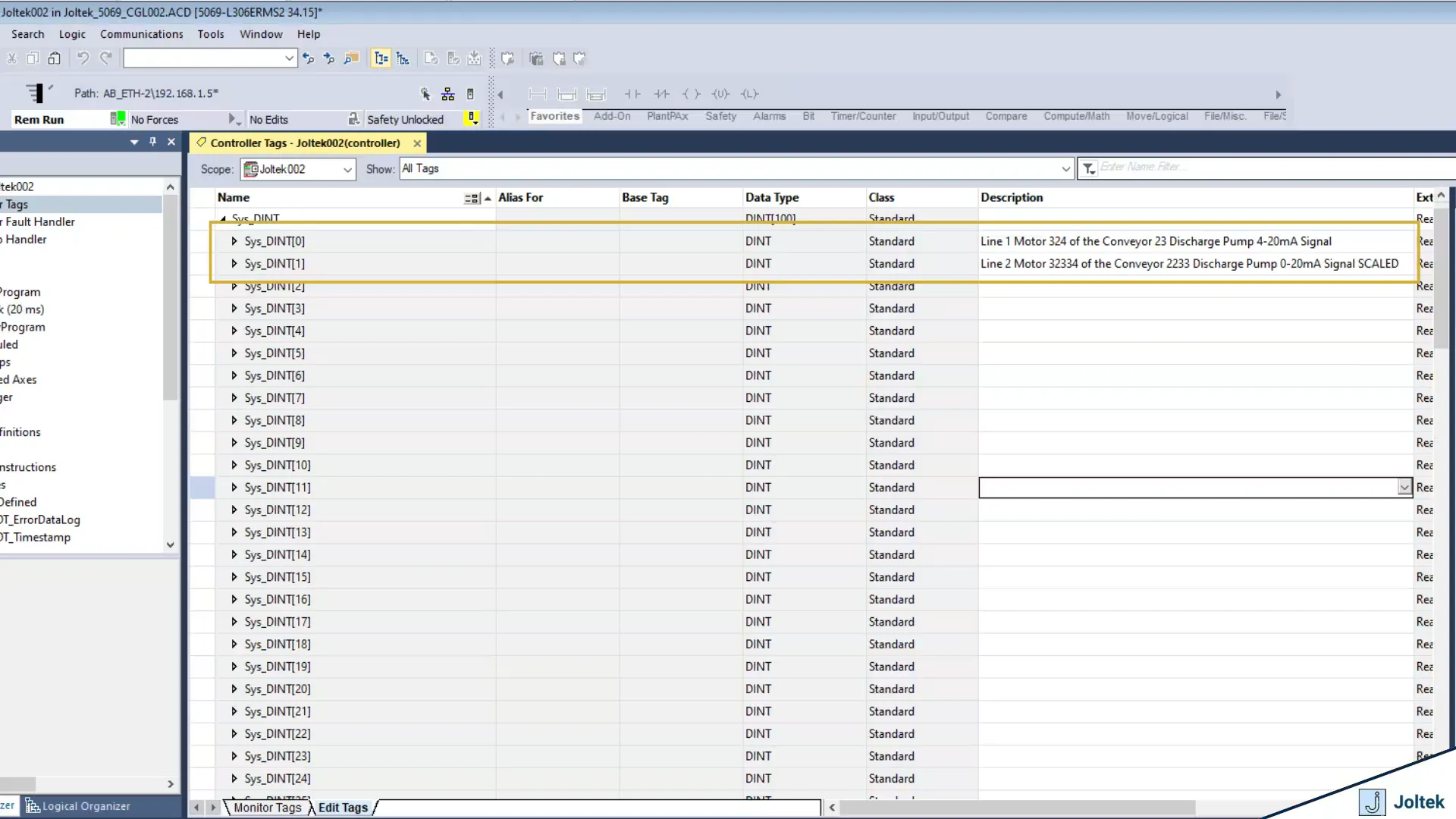Switch to the Logical Organizer tab
Viewport: 1456px width, 819px height.
(79, 806)
